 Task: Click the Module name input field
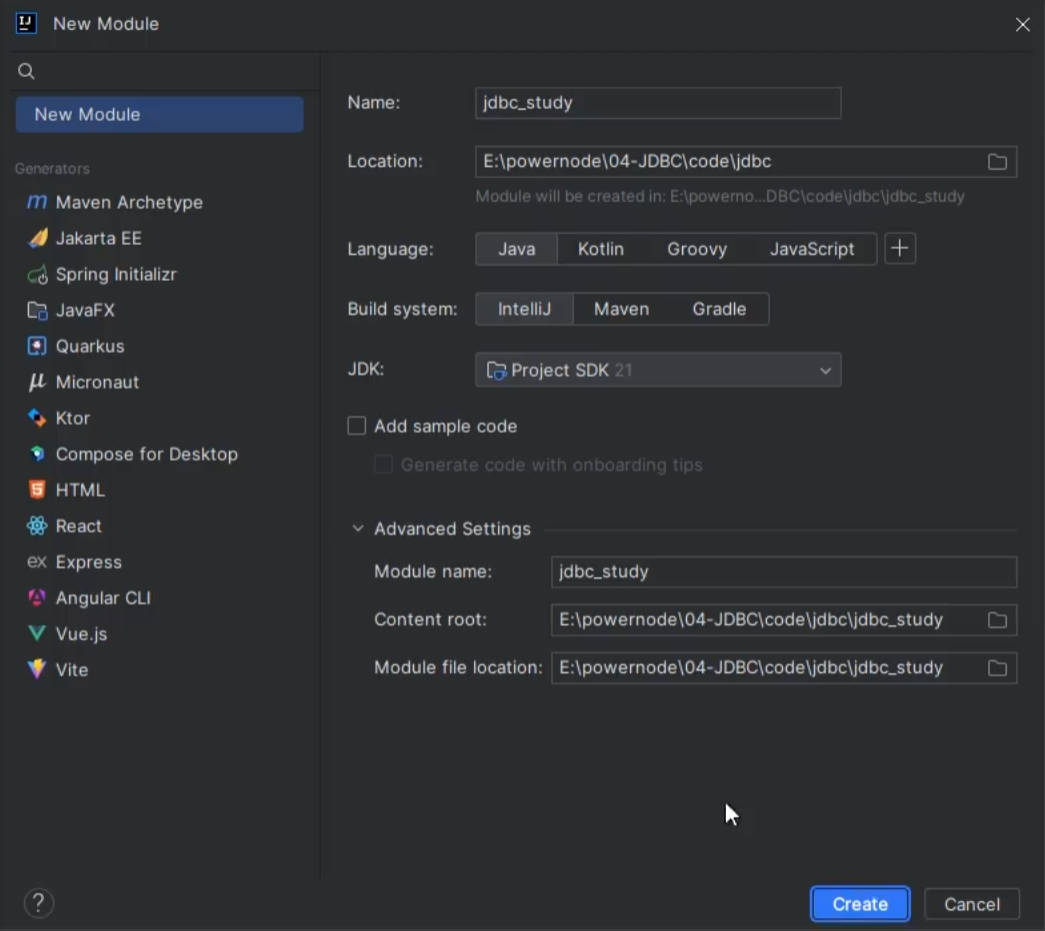(x=783, y=572)
